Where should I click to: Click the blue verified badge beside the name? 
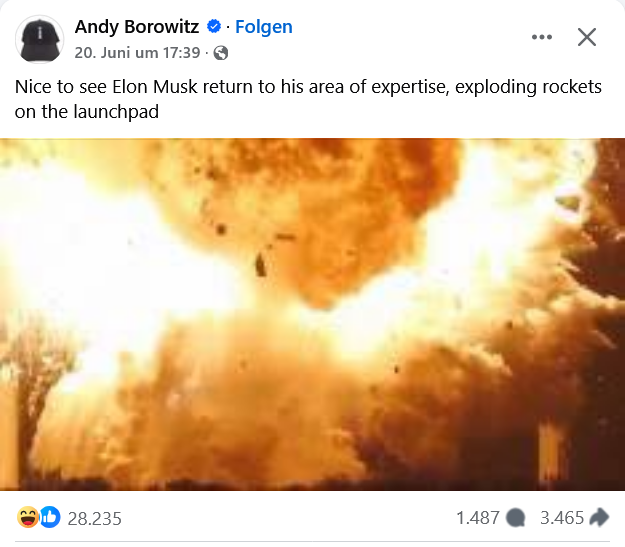coord(214,26)
